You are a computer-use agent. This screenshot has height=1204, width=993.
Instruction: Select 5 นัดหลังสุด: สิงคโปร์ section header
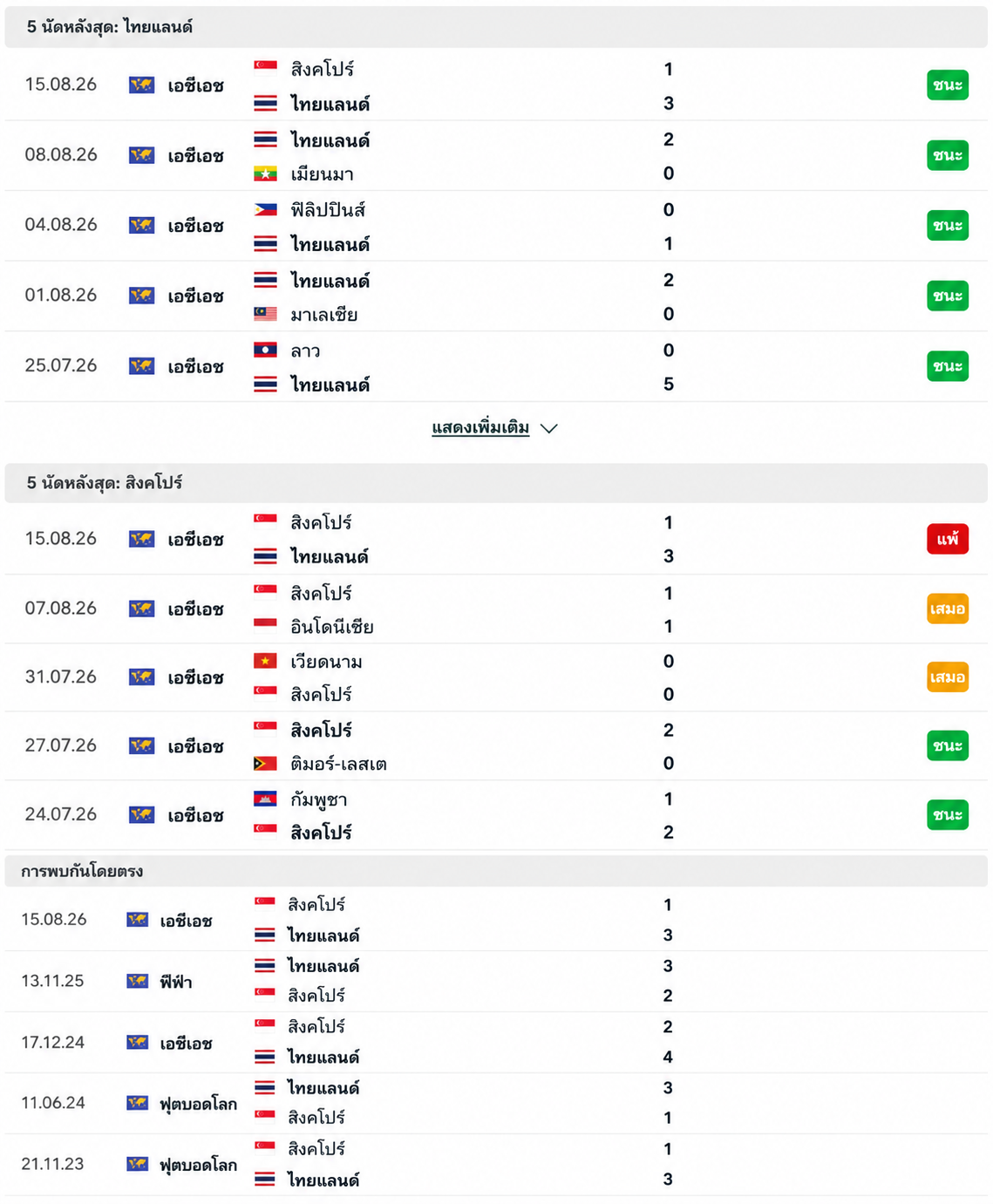[496, 483]
